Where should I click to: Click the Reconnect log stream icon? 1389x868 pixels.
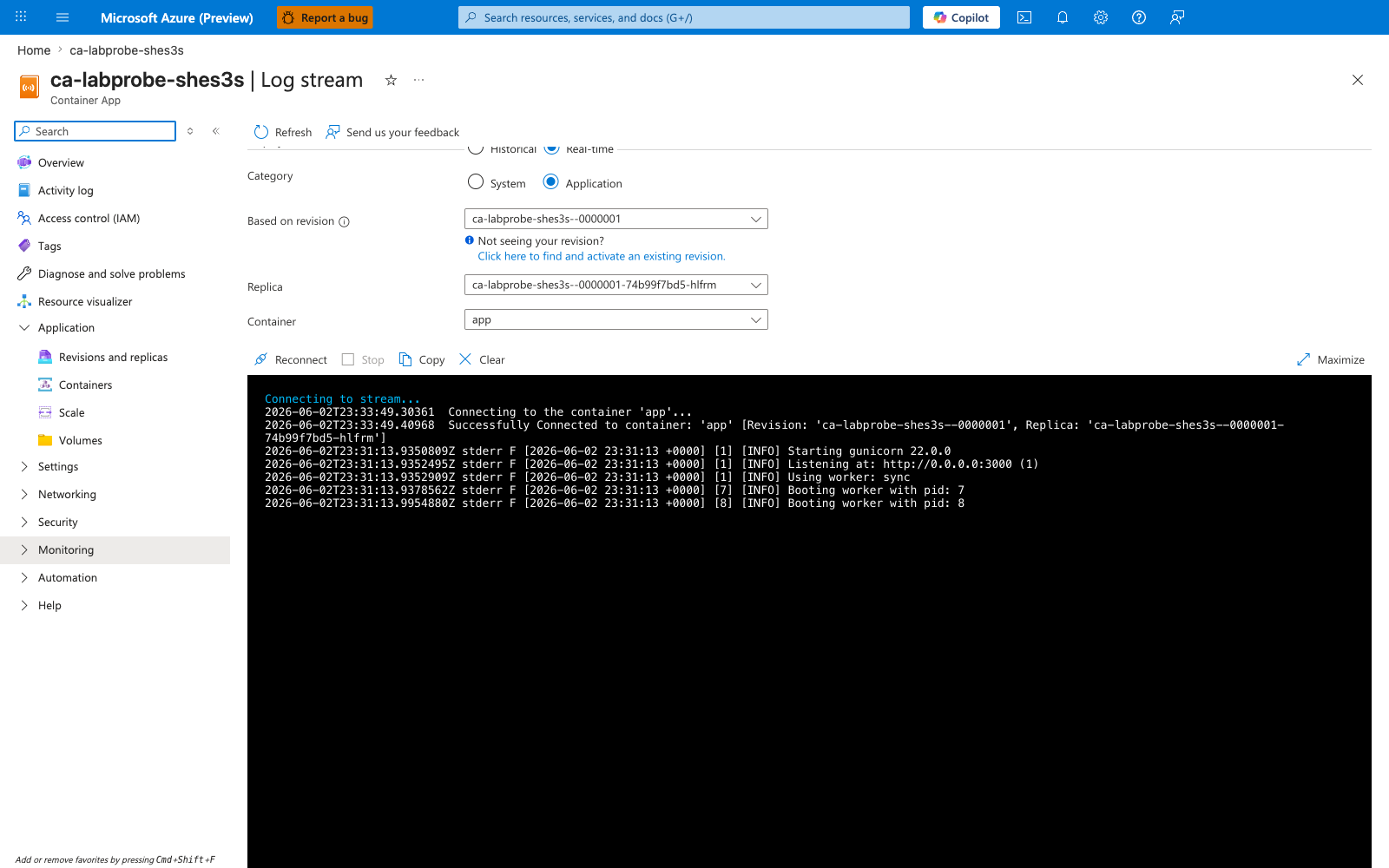point(260,359)
